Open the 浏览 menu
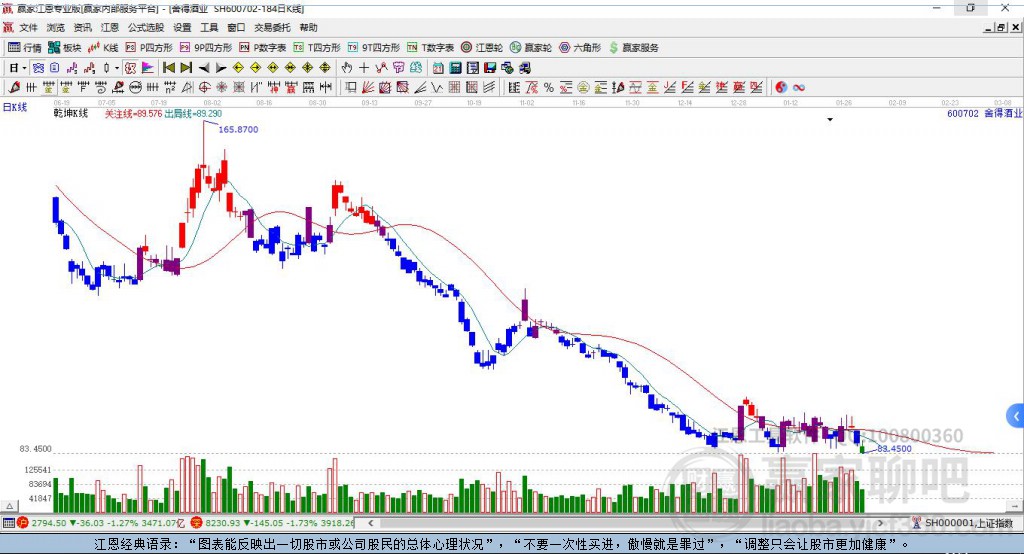This screenshot has height=554, width=1024. (56, 27)
